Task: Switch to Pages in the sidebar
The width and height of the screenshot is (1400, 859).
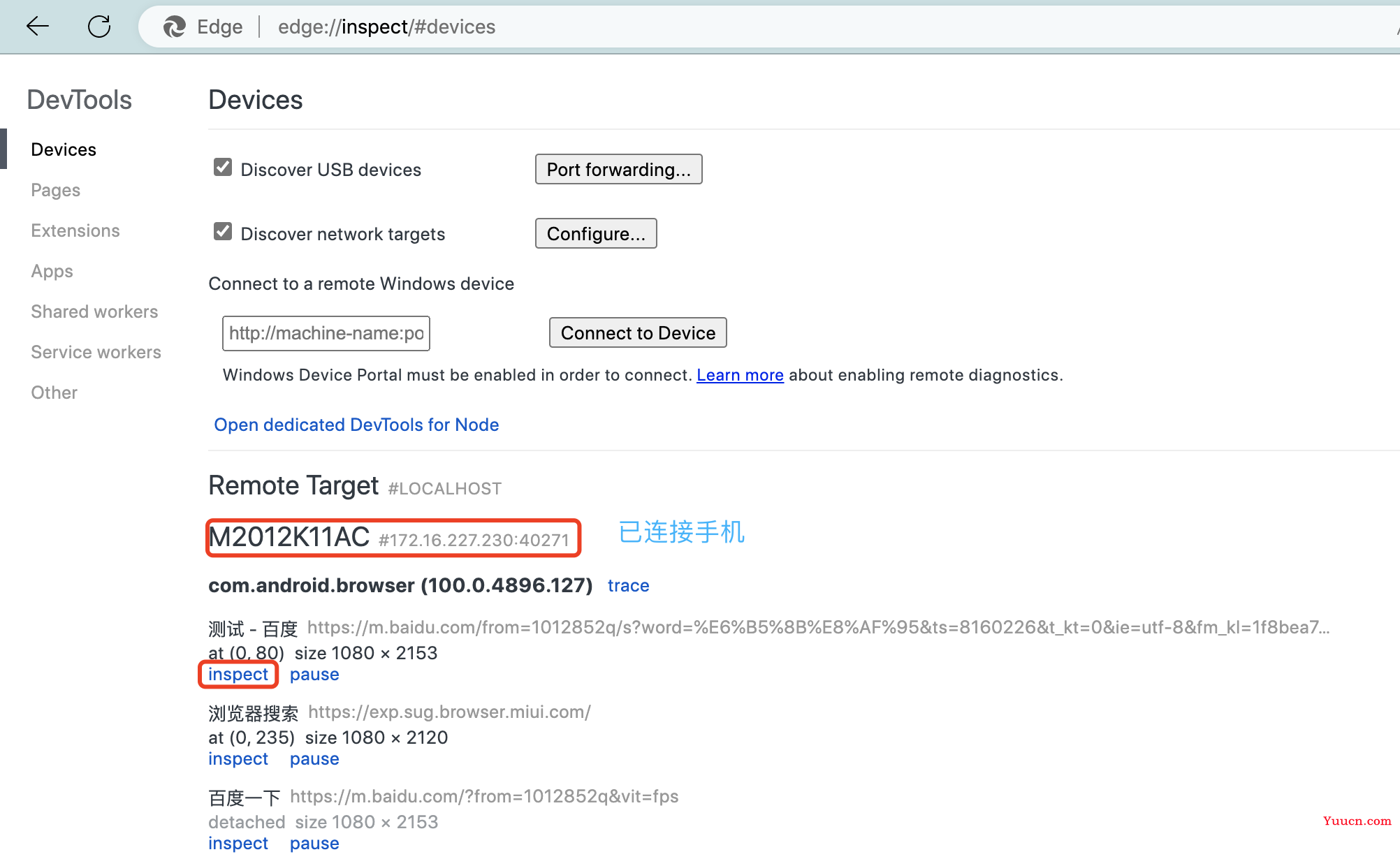Action: coord(55,190)
